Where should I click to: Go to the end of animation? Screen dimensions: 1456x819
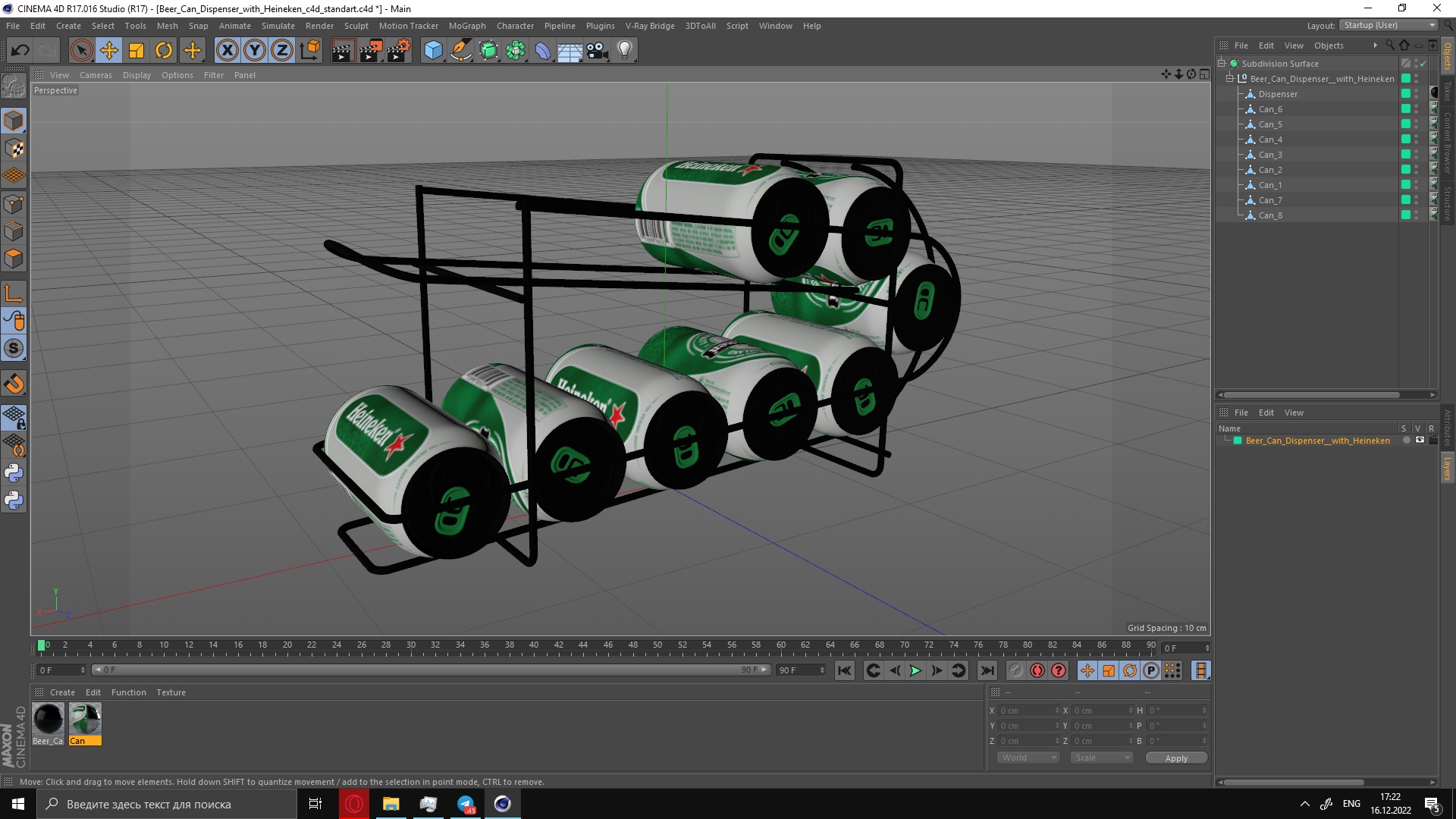pyautogui.click(x=987, y=670)
